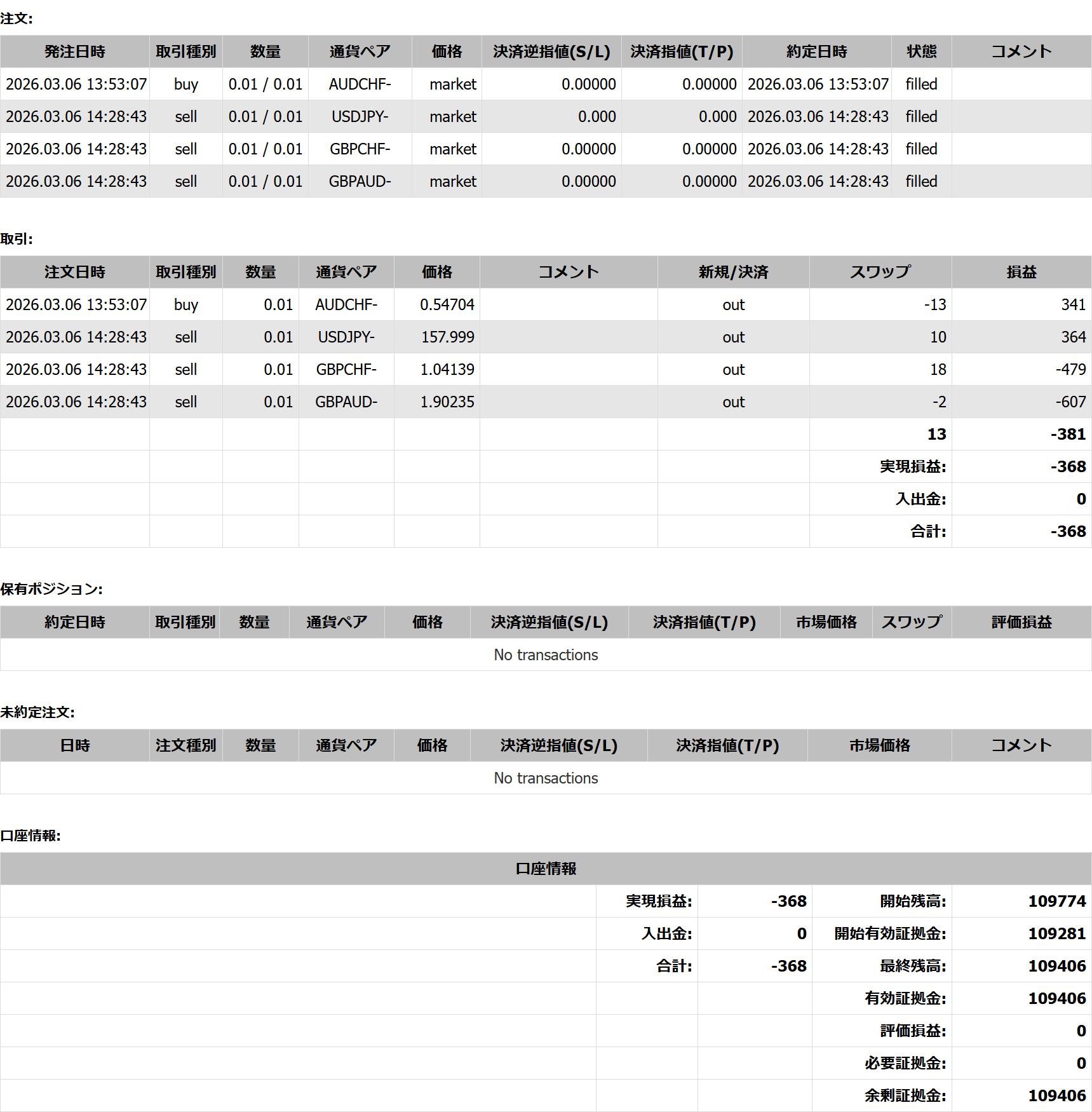
Task: Click the 損益 column header
Action: pos(1021,272)
